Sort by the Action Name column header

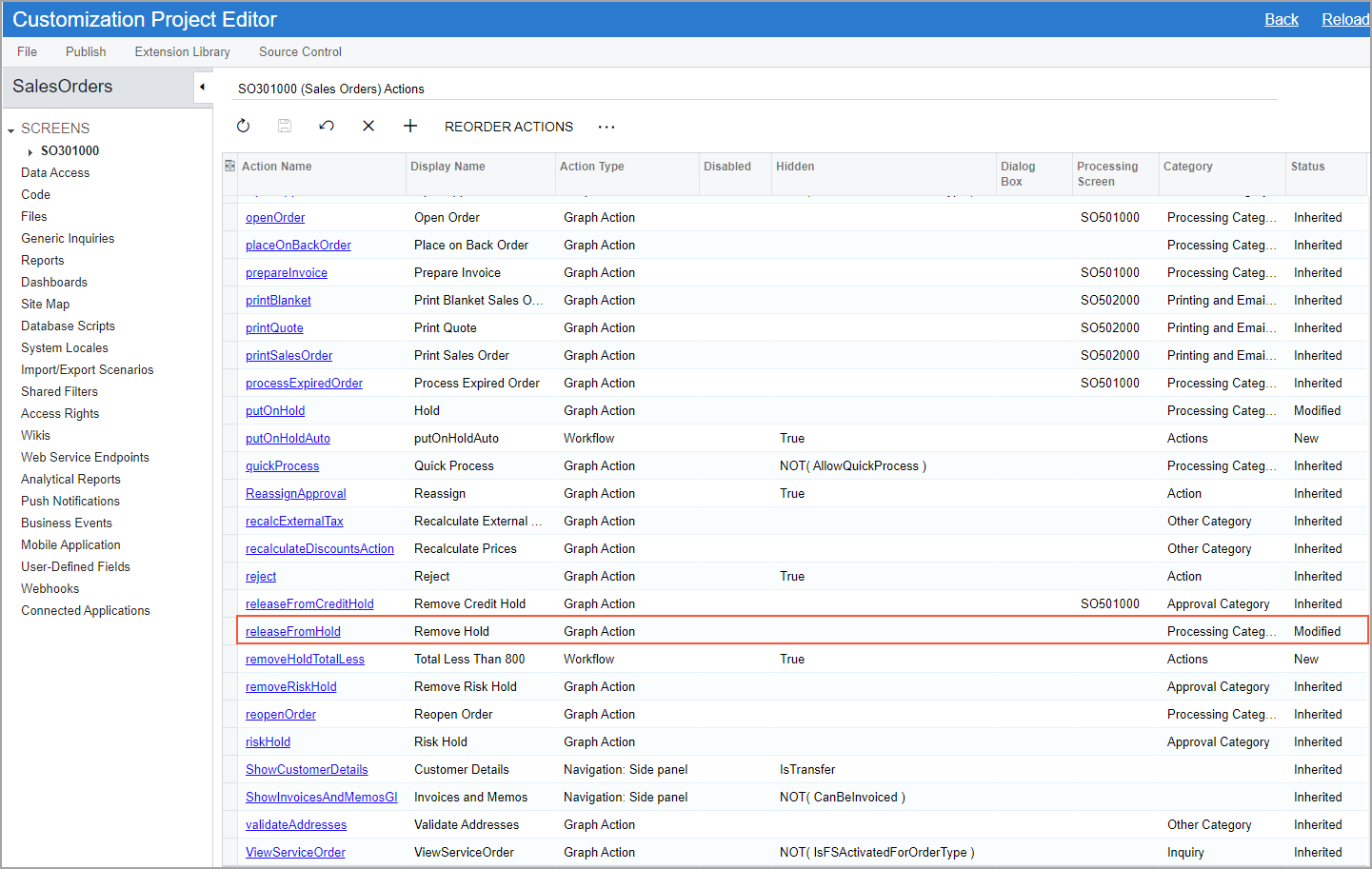pos(277,167)
